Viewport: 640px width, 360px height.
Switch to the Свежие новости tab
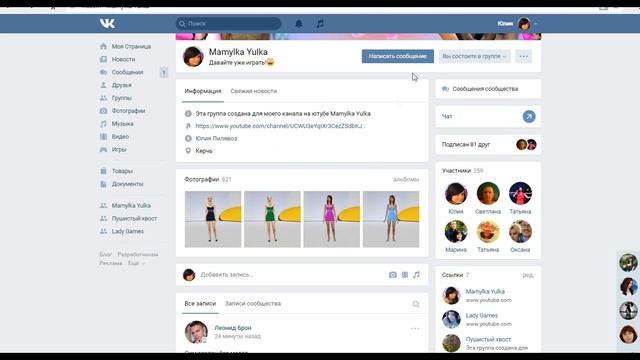tap(253, 91)
